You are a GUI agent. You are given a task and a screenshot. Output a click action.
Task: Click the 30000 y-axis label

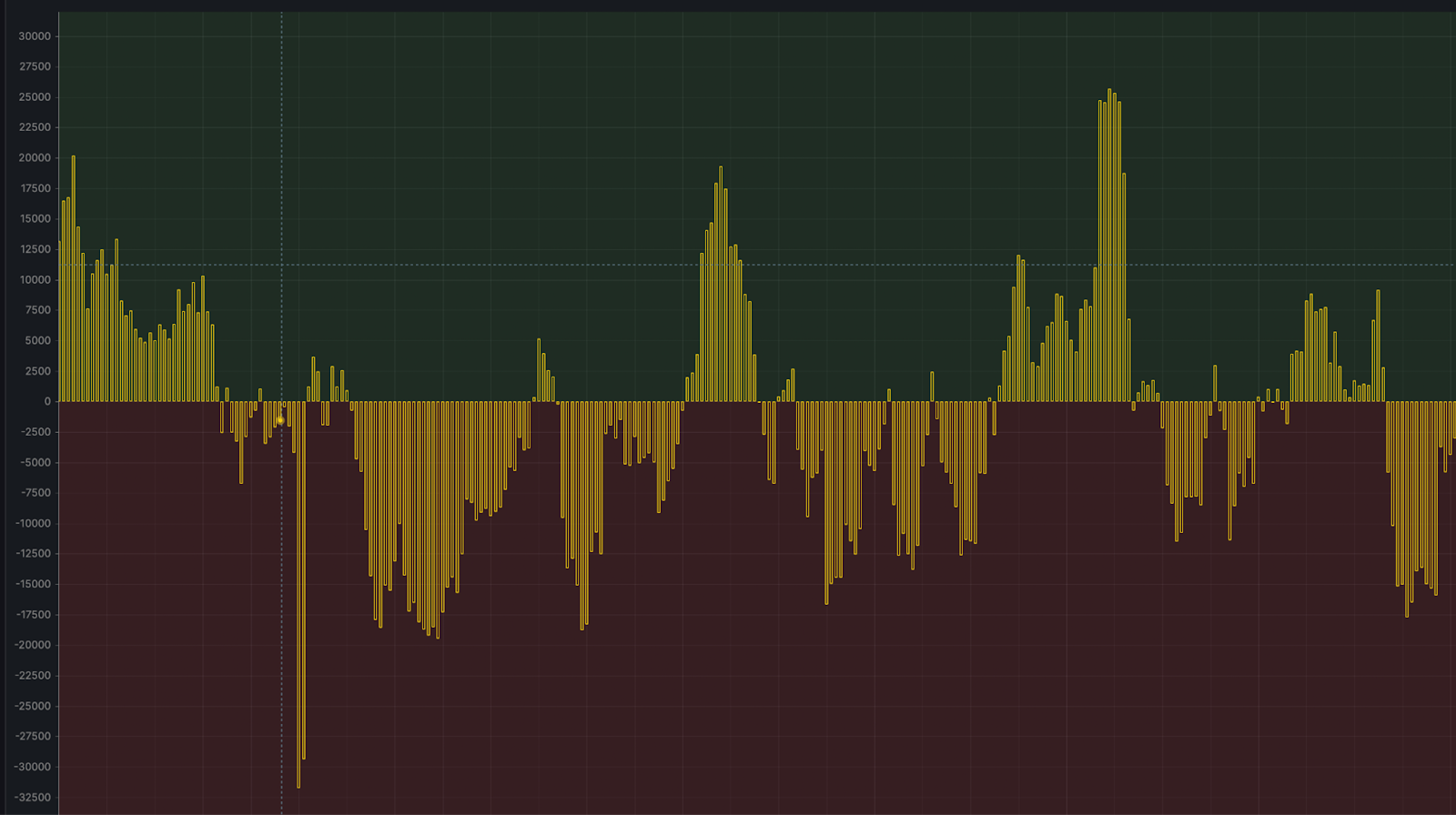[35, 36]
